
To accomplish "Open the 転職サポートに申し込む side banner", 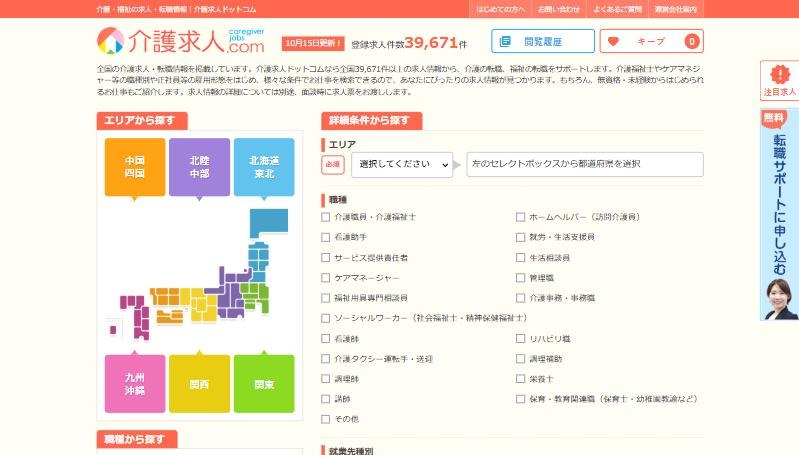I will pyautogui.click(x=779, y=215).
